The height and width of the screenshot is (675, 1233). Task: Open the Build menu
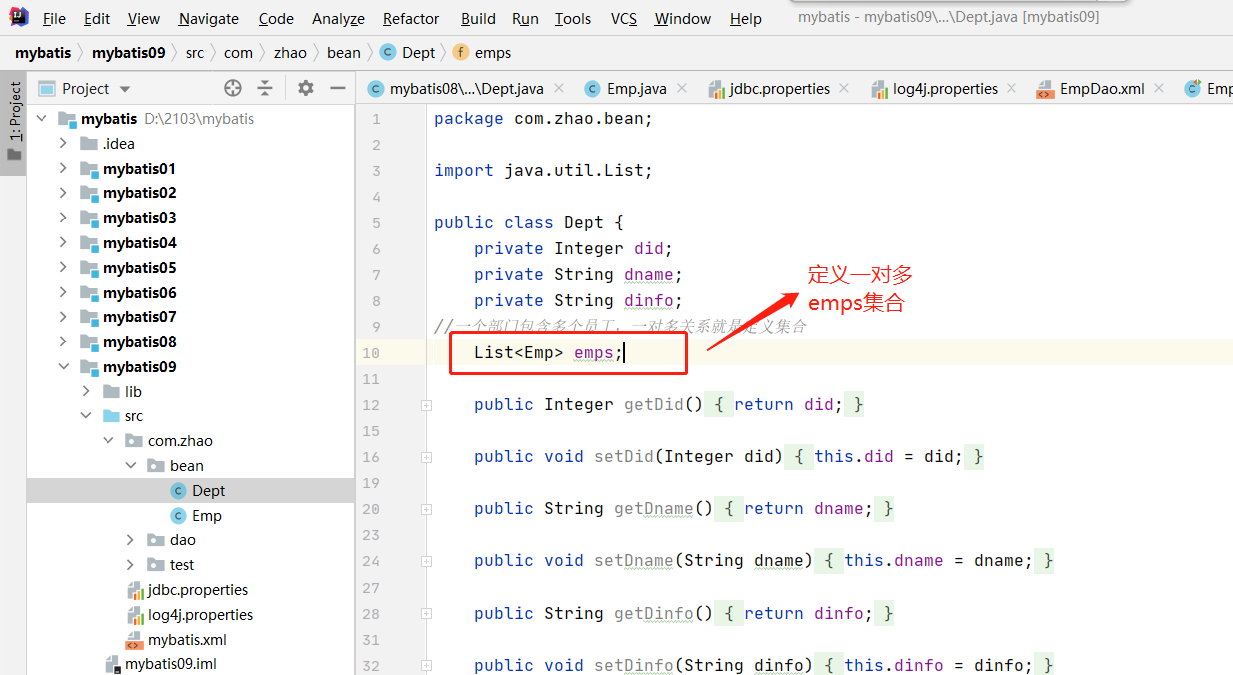tap(478, 18)
